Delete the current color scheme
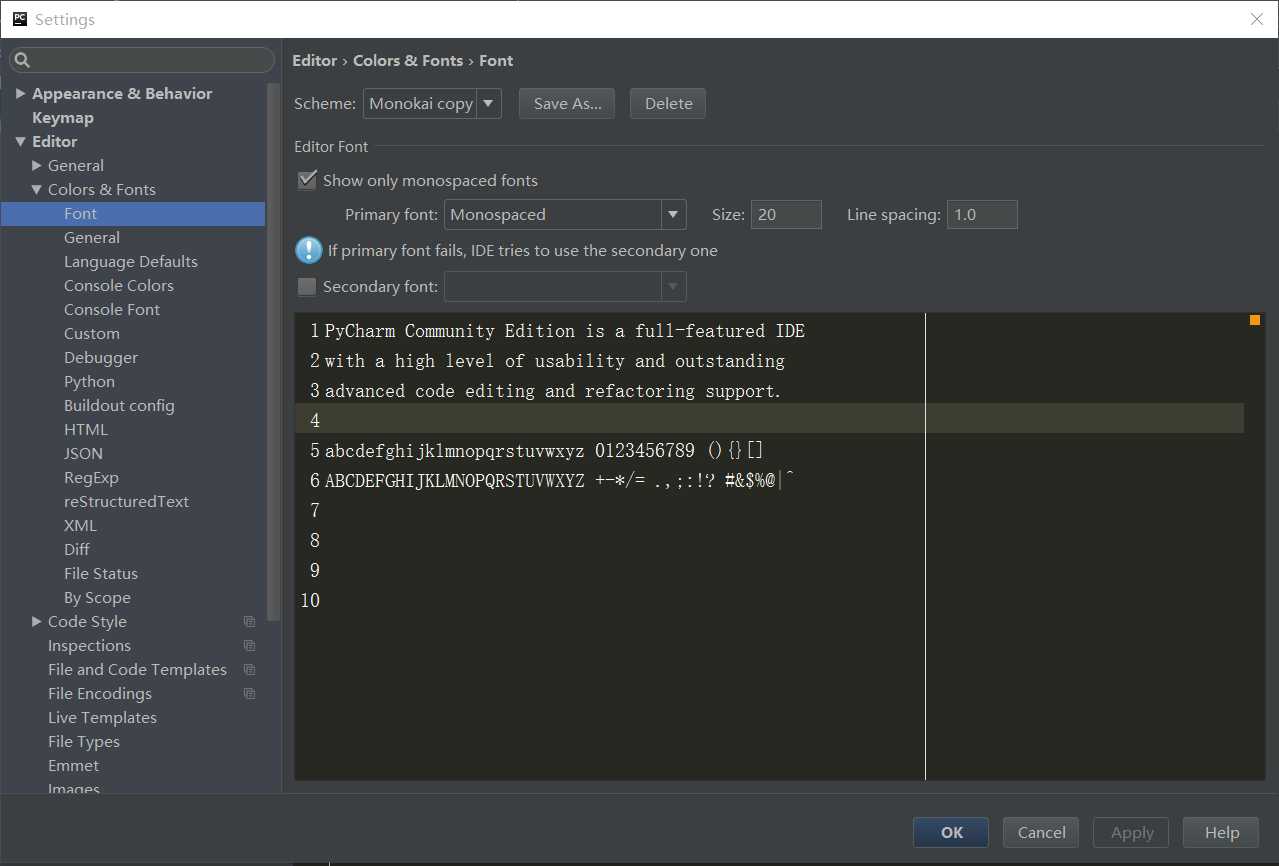Image resolution: width=1279 pixels, height=866 pixels. [668, 104]
